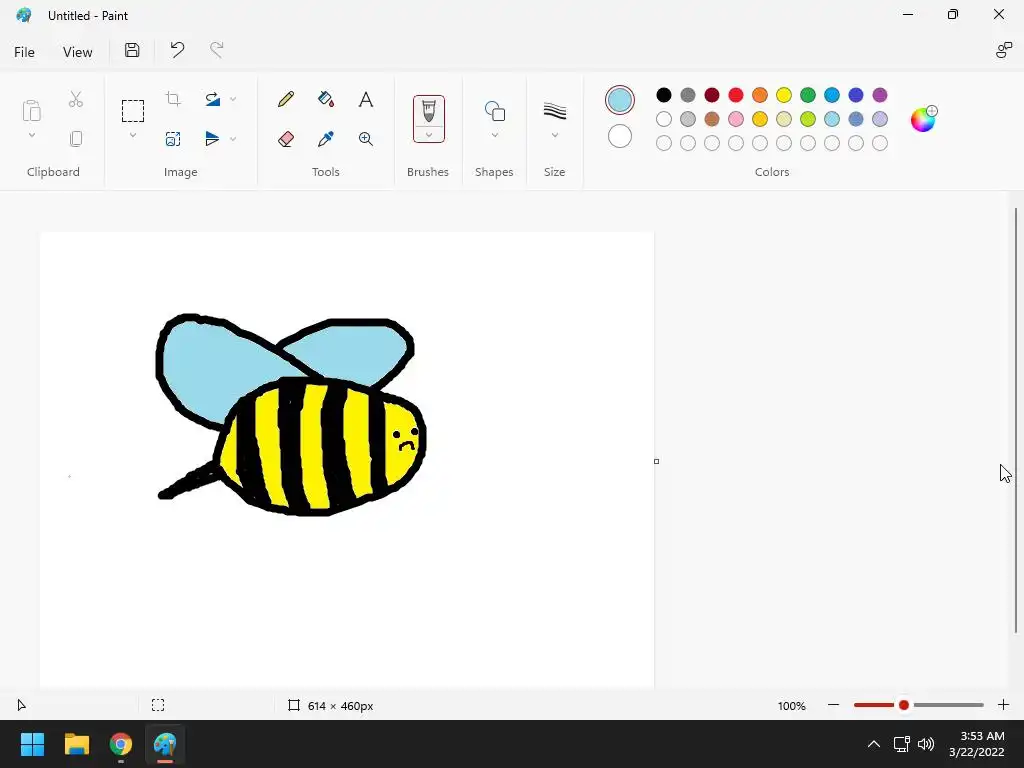Select the Pencil tool
This screenshot has height=768, width=1024.
285,99
